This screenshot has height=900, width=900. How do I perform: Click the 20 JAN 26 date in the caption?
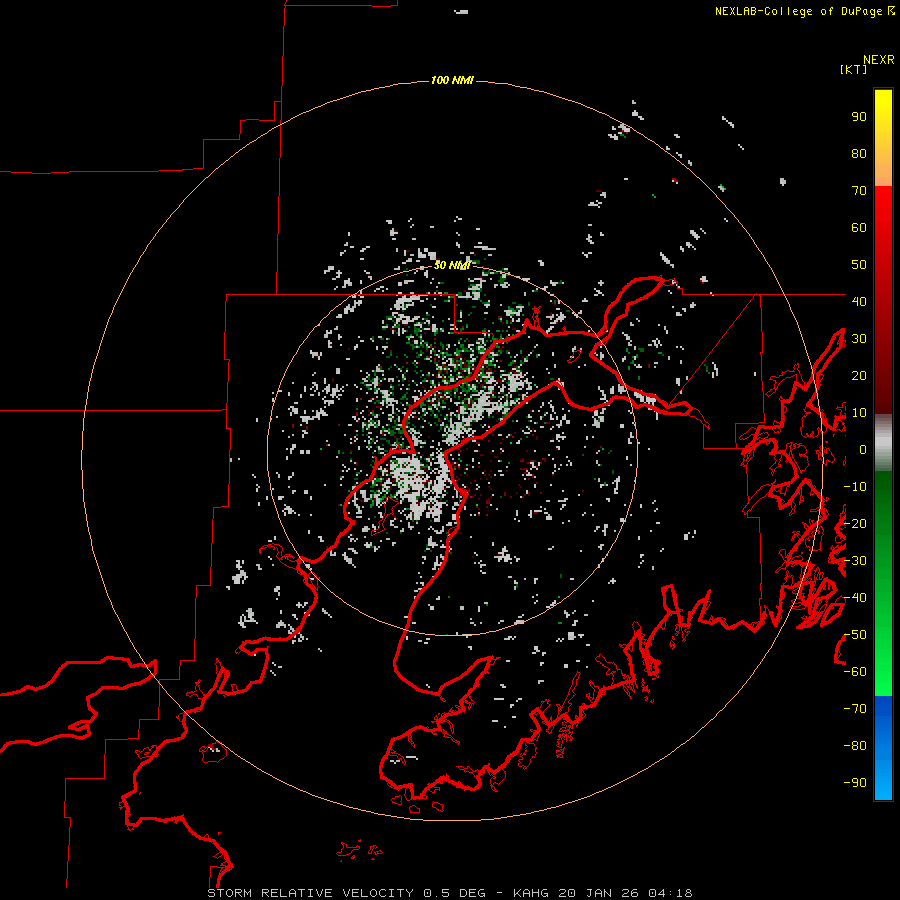point(597,893)
